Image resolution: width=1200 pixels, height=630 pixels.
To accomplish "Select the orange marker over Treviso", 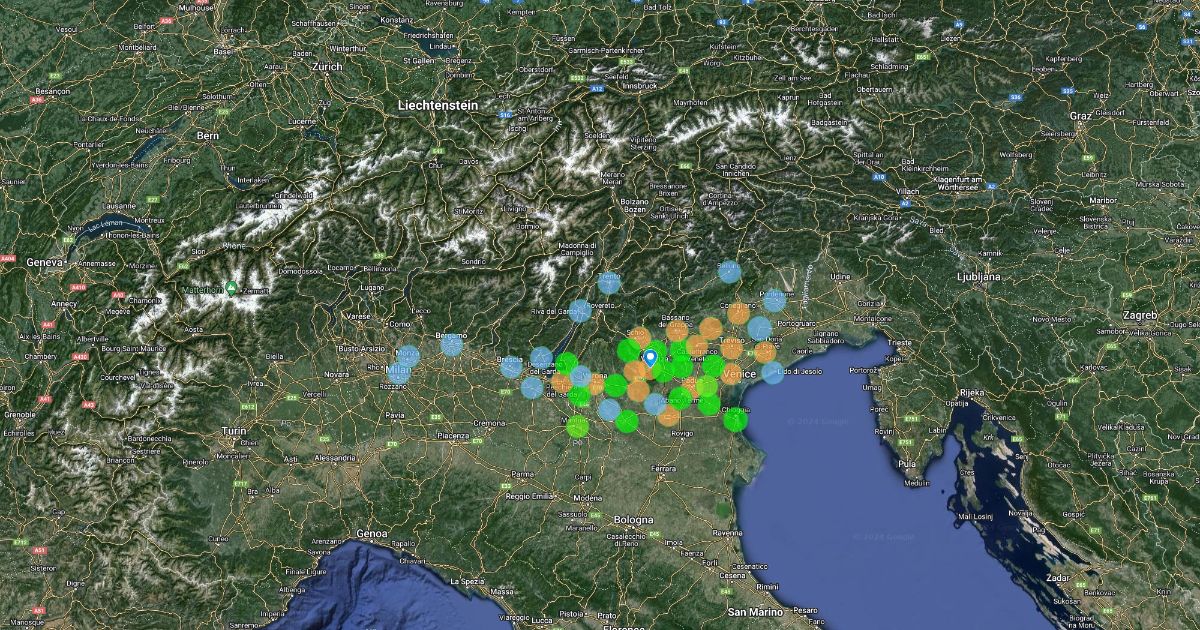I will click(x=732, y=348).
